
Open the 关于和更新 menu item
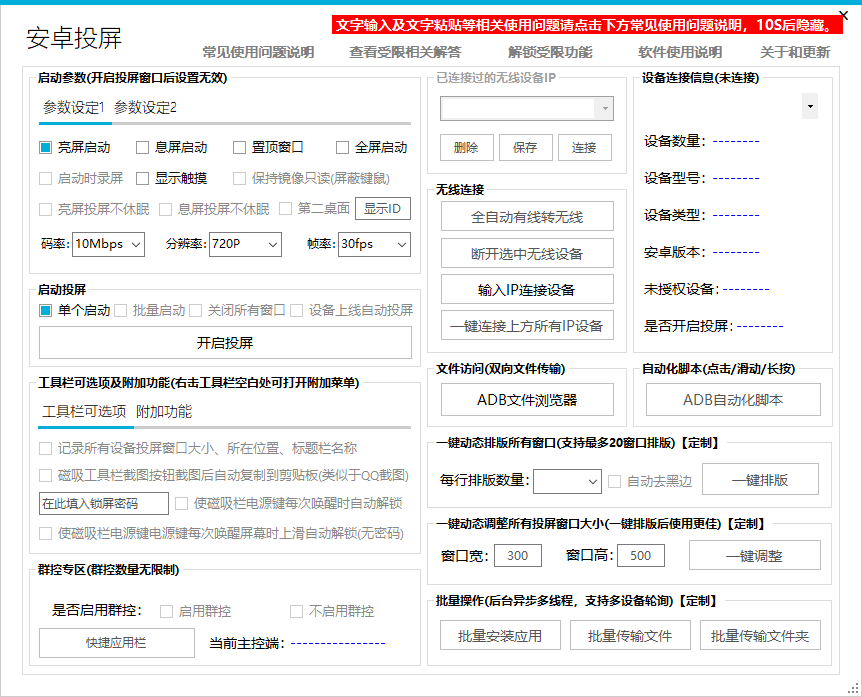[794, 53]
